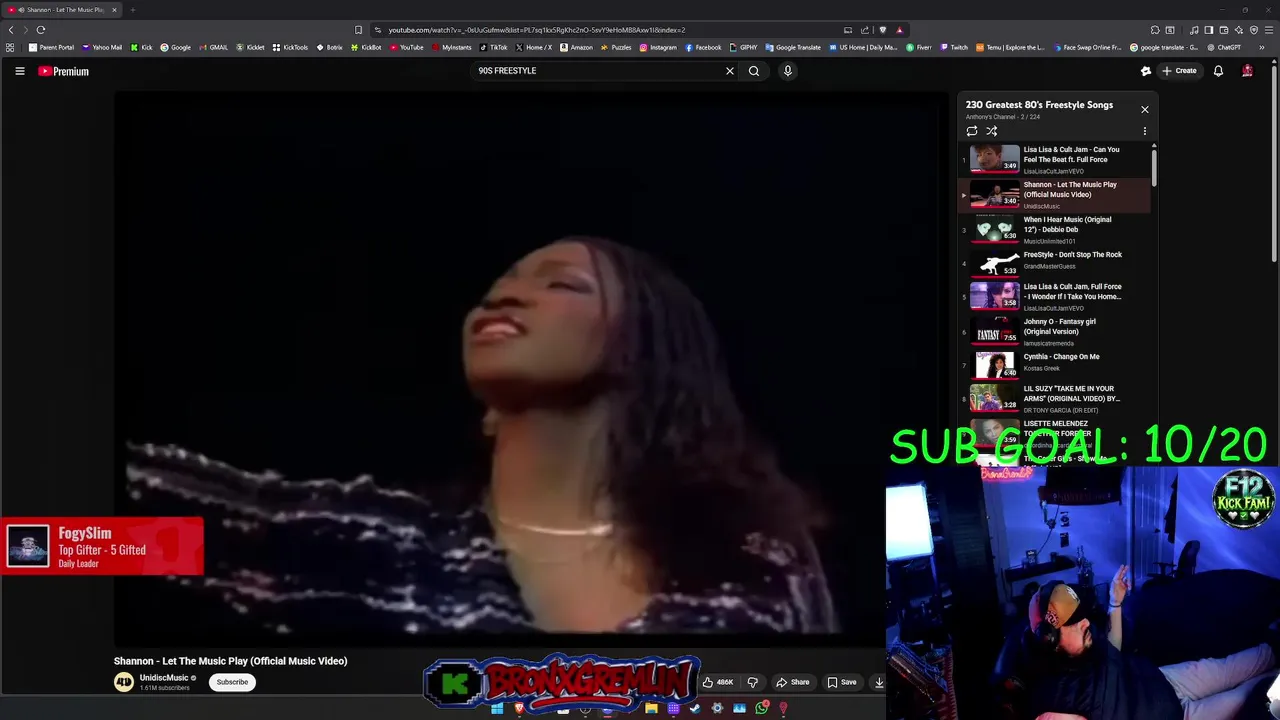Viewport: 1280px width, 720px height.
Task: Play Lil Suzy Take Me In Your Arms
Action: 1055,399
